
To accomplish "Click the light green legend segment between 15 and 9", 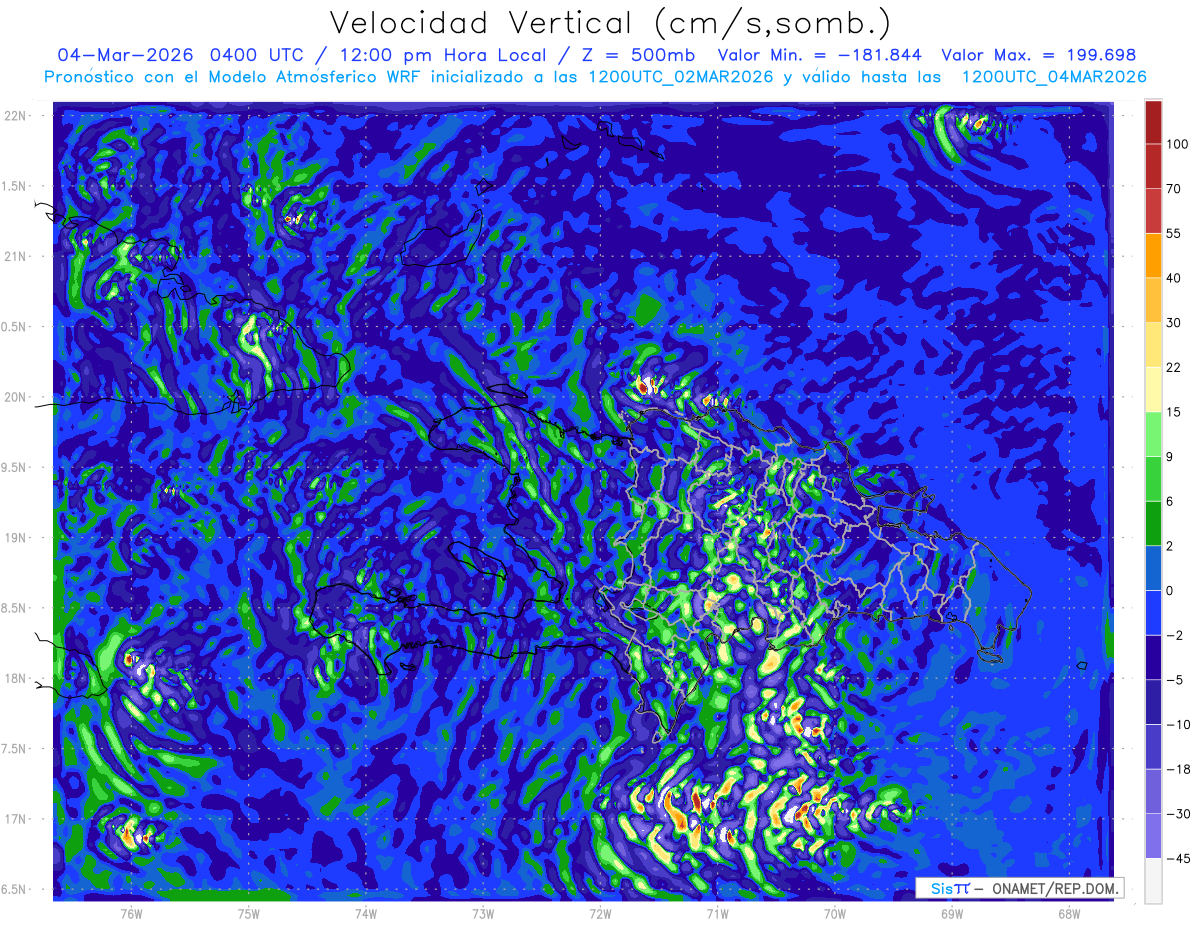I will pos(1153,434).
